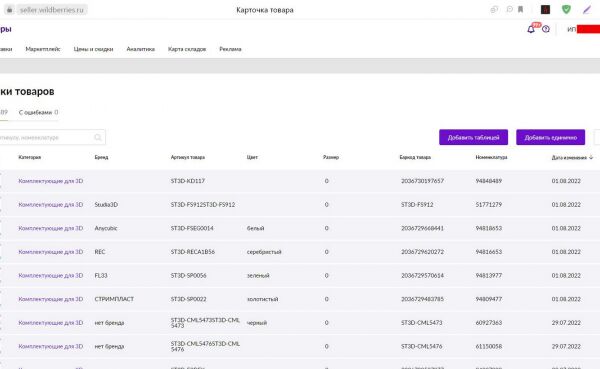Select article cell ST3D-SP0022

(x=188, y=299)
